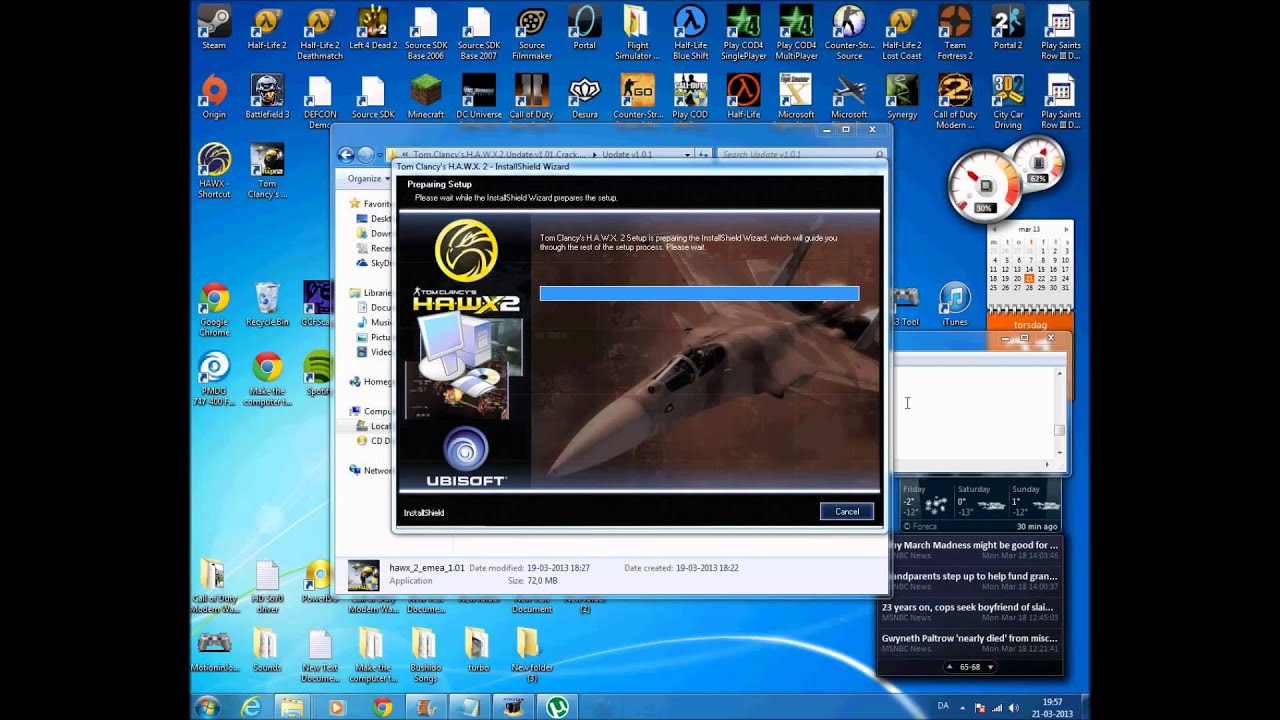This screenshot has width=1280, height=720.
Task: Select Network in Explorer navigation pane
Action: 372,470
